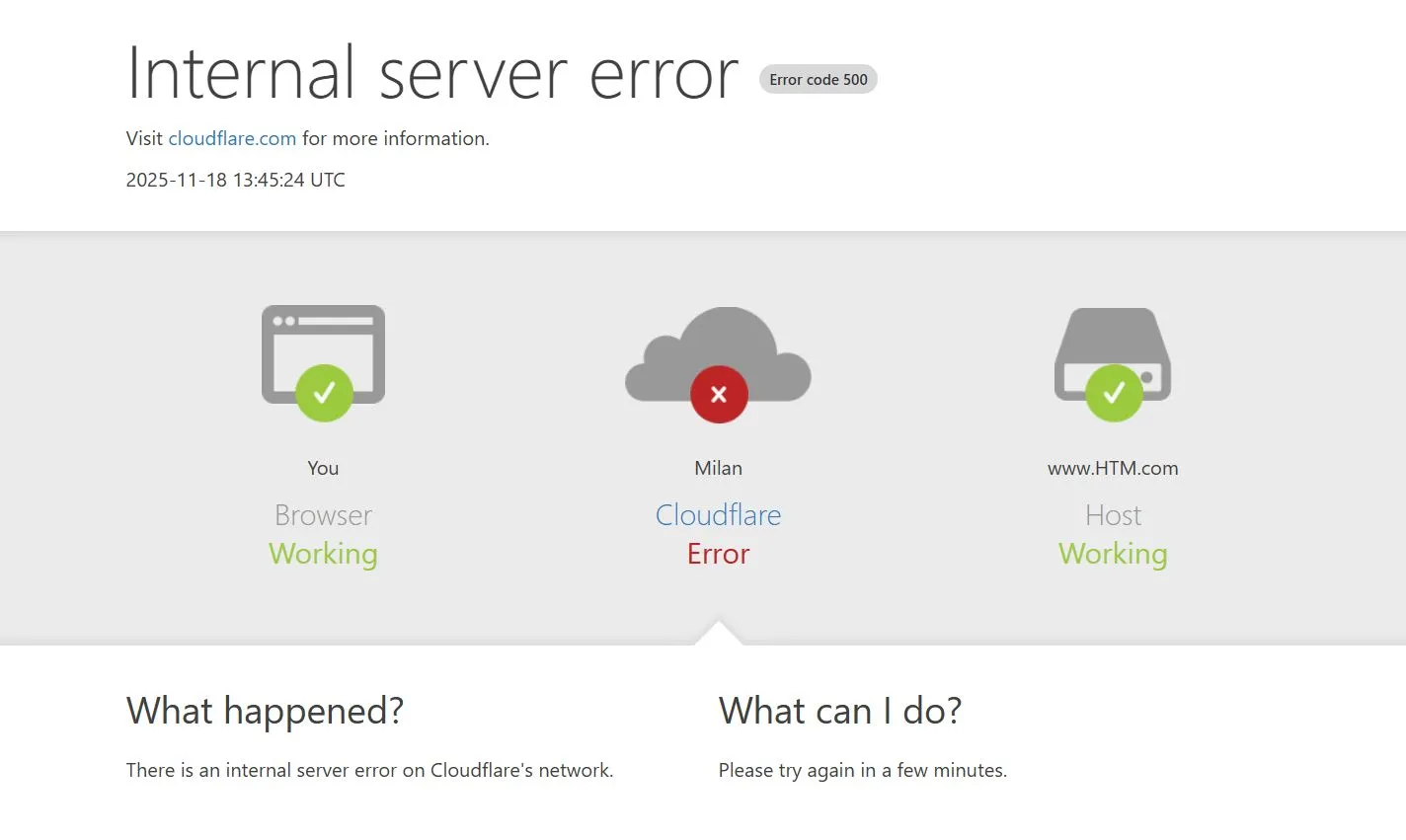Click the www.HTM.com hostname label
This screenshot has width=1406, height=840.
tap(1113, 468)
